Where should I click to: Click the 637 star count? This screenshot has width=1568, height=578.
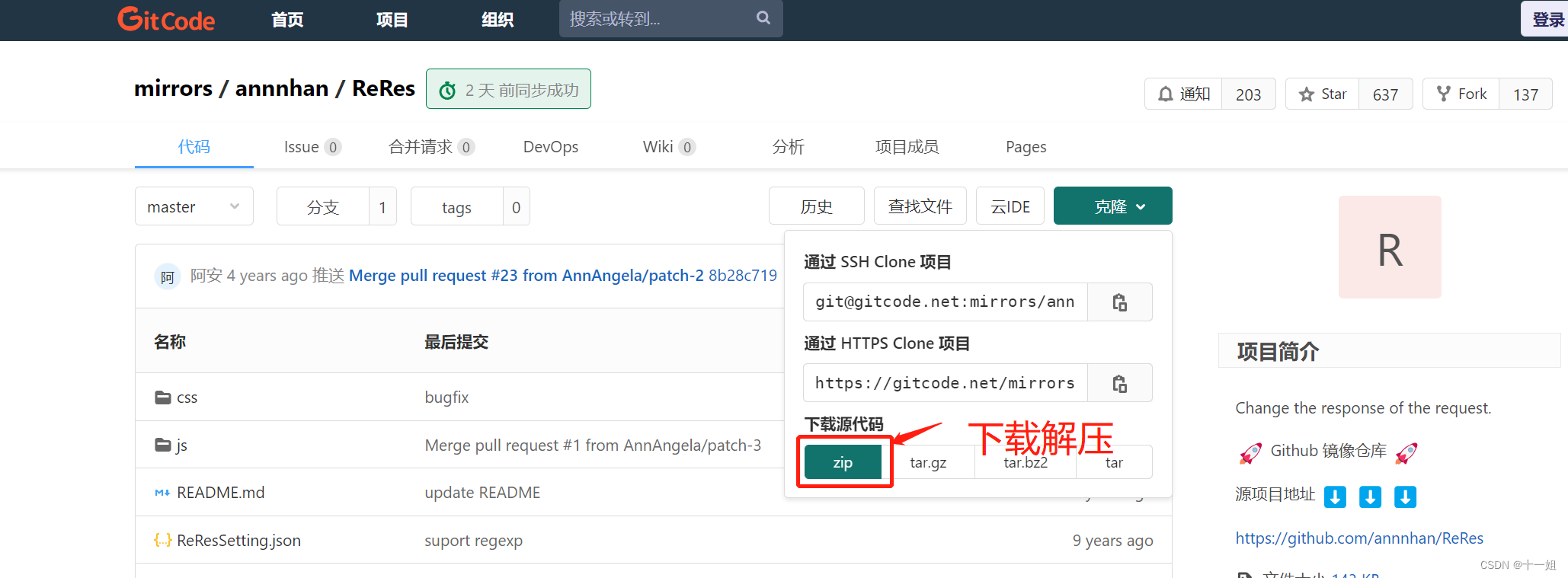(1385, 94)
